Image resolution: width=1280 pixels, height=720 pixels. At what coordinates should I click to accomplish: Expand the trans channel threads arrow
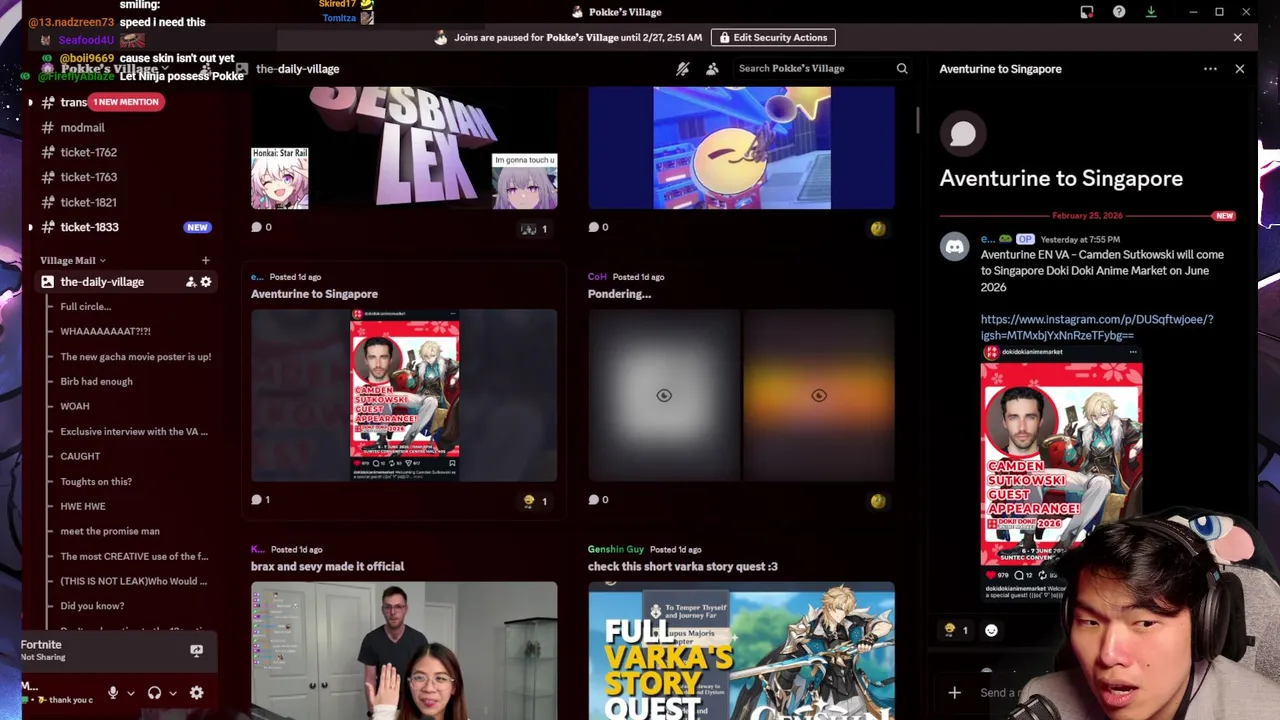coord(30,102)
